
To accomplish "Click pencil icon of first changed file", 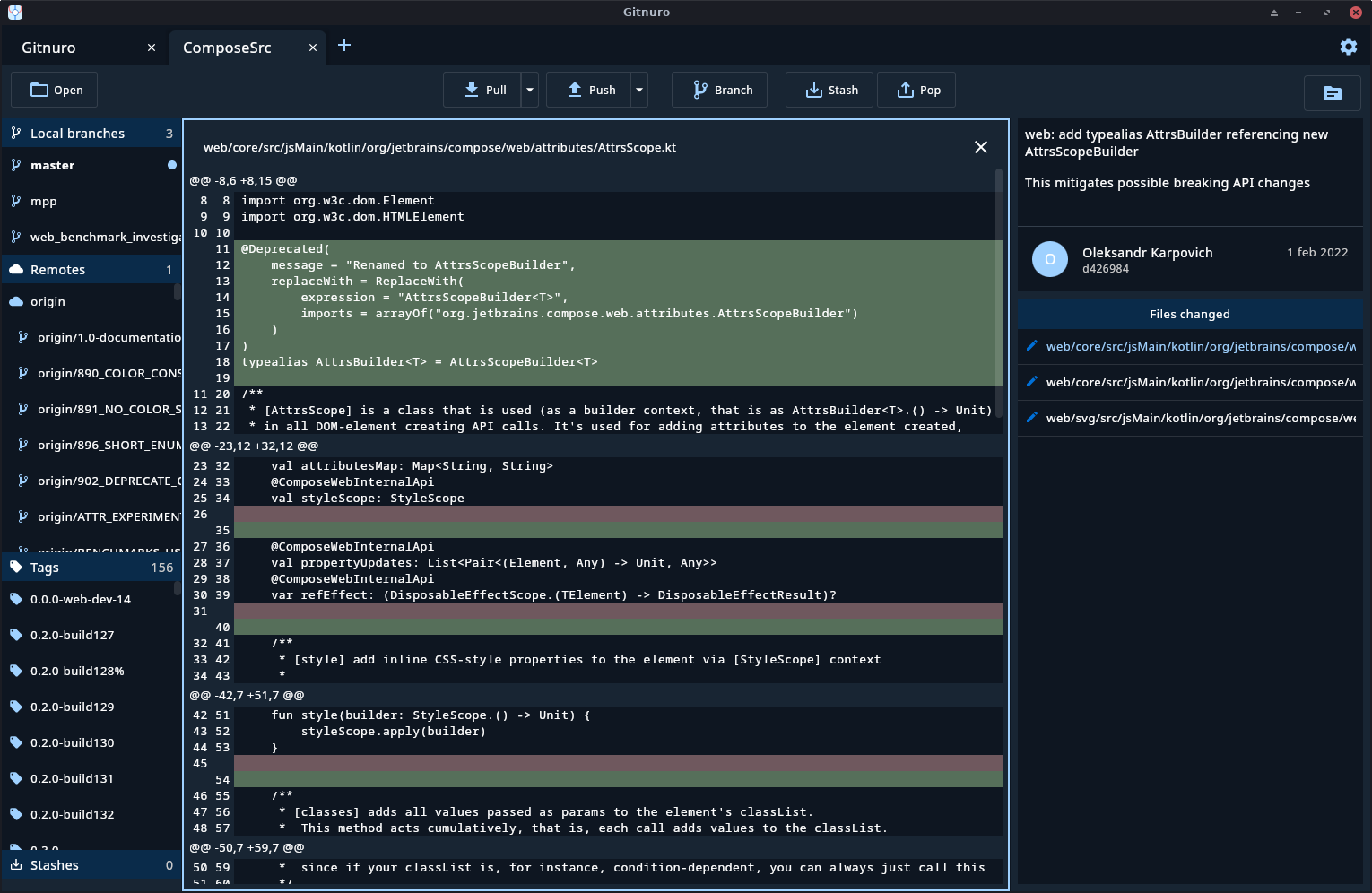I will pos(1032,346).
